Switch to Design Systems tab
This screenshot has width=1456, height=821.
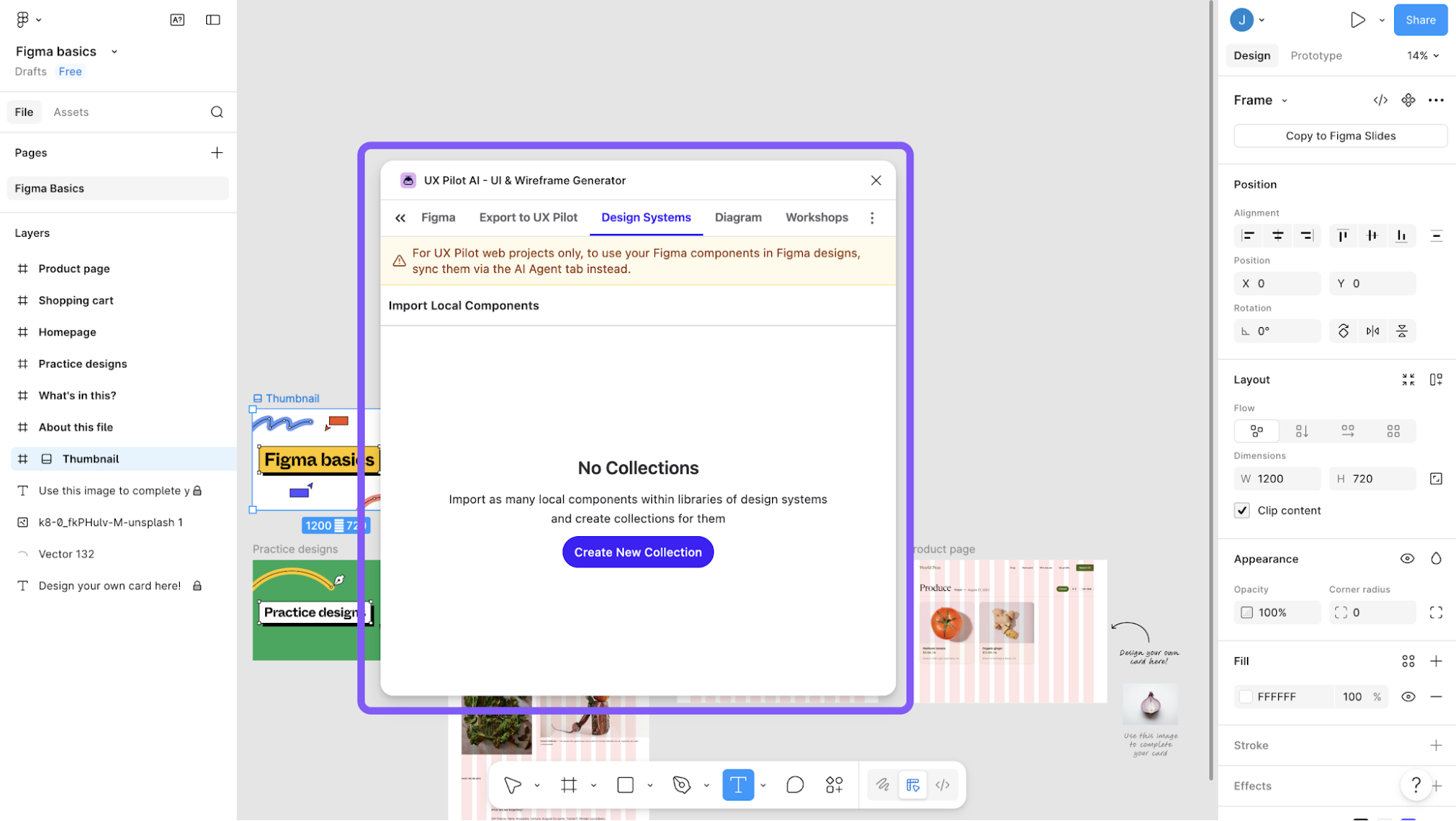(x=645, y=218)
